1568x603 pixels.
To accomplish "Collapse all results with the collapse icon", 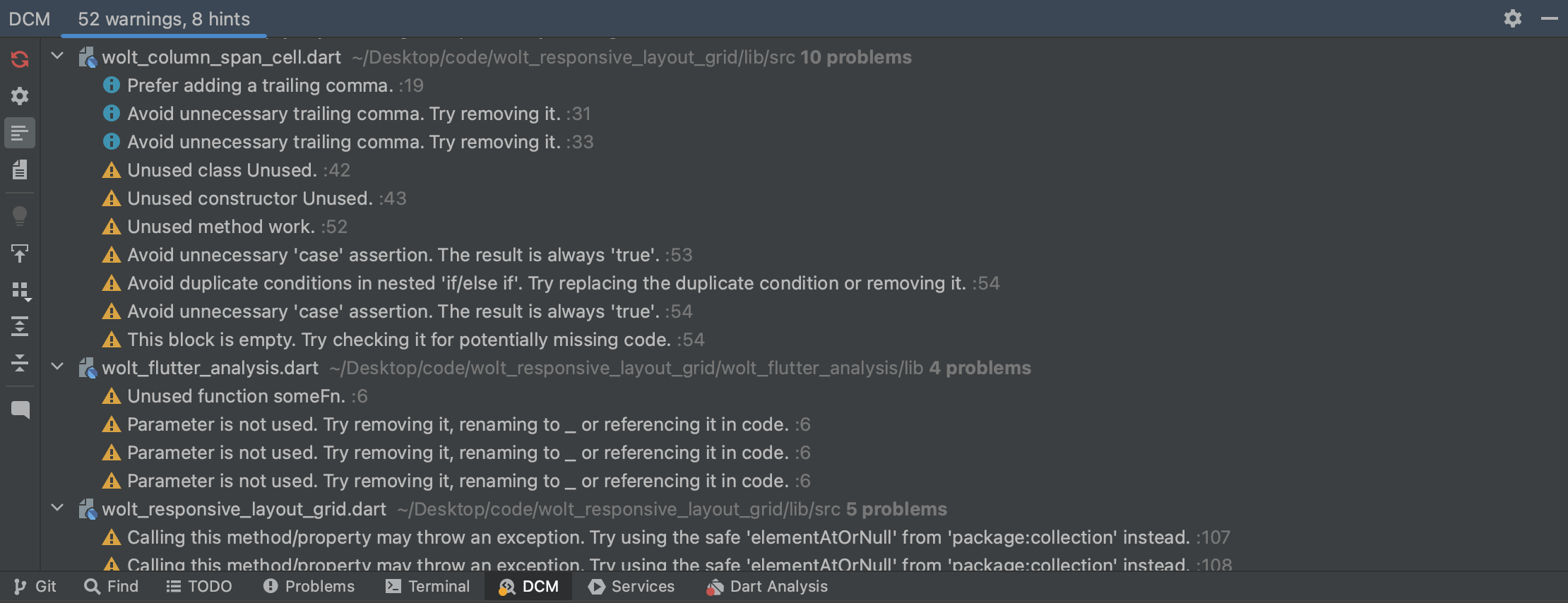I will coord(20,363).
